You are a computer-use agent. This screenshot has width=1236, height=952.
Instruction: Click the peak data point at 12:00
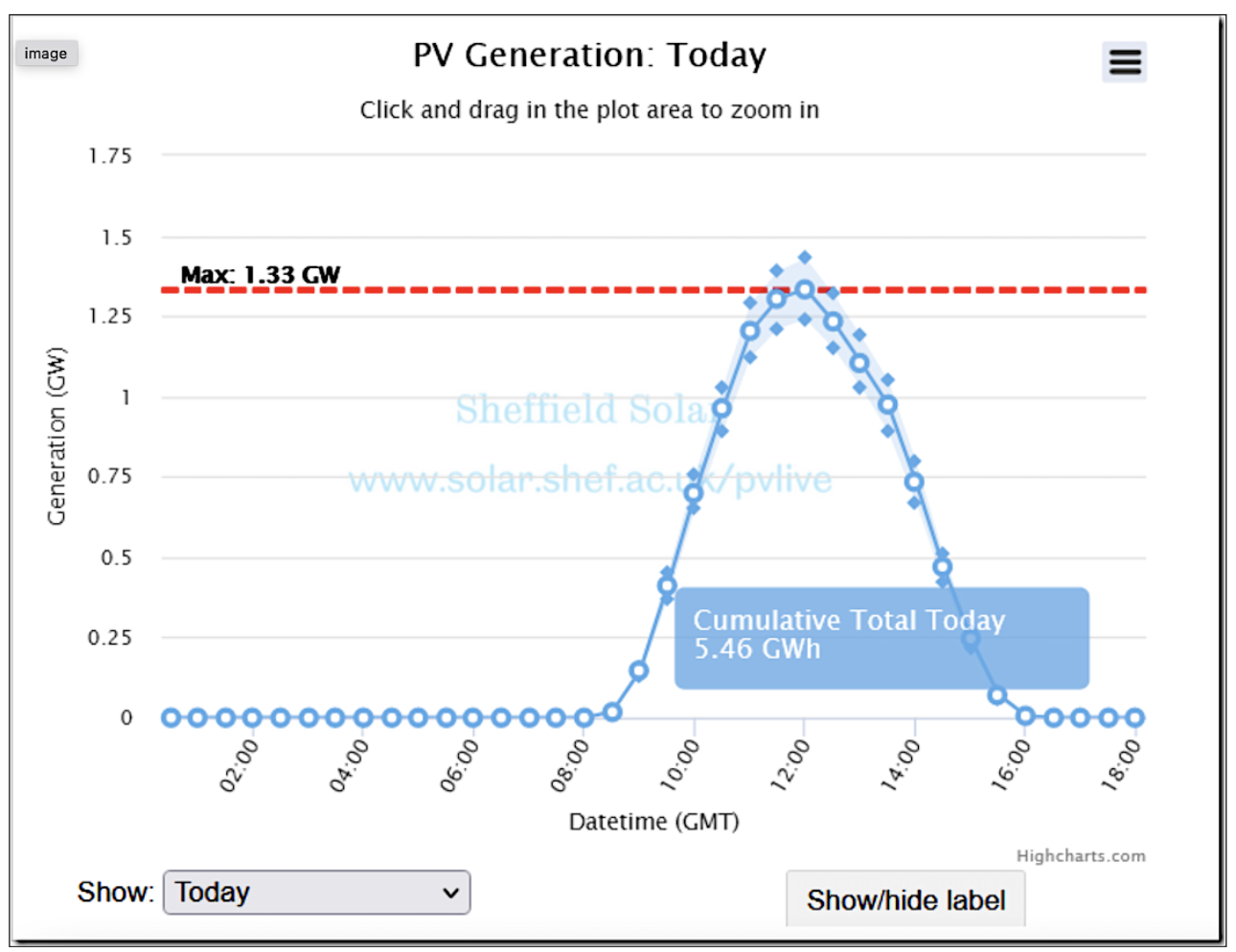click(x=805, y=289)
